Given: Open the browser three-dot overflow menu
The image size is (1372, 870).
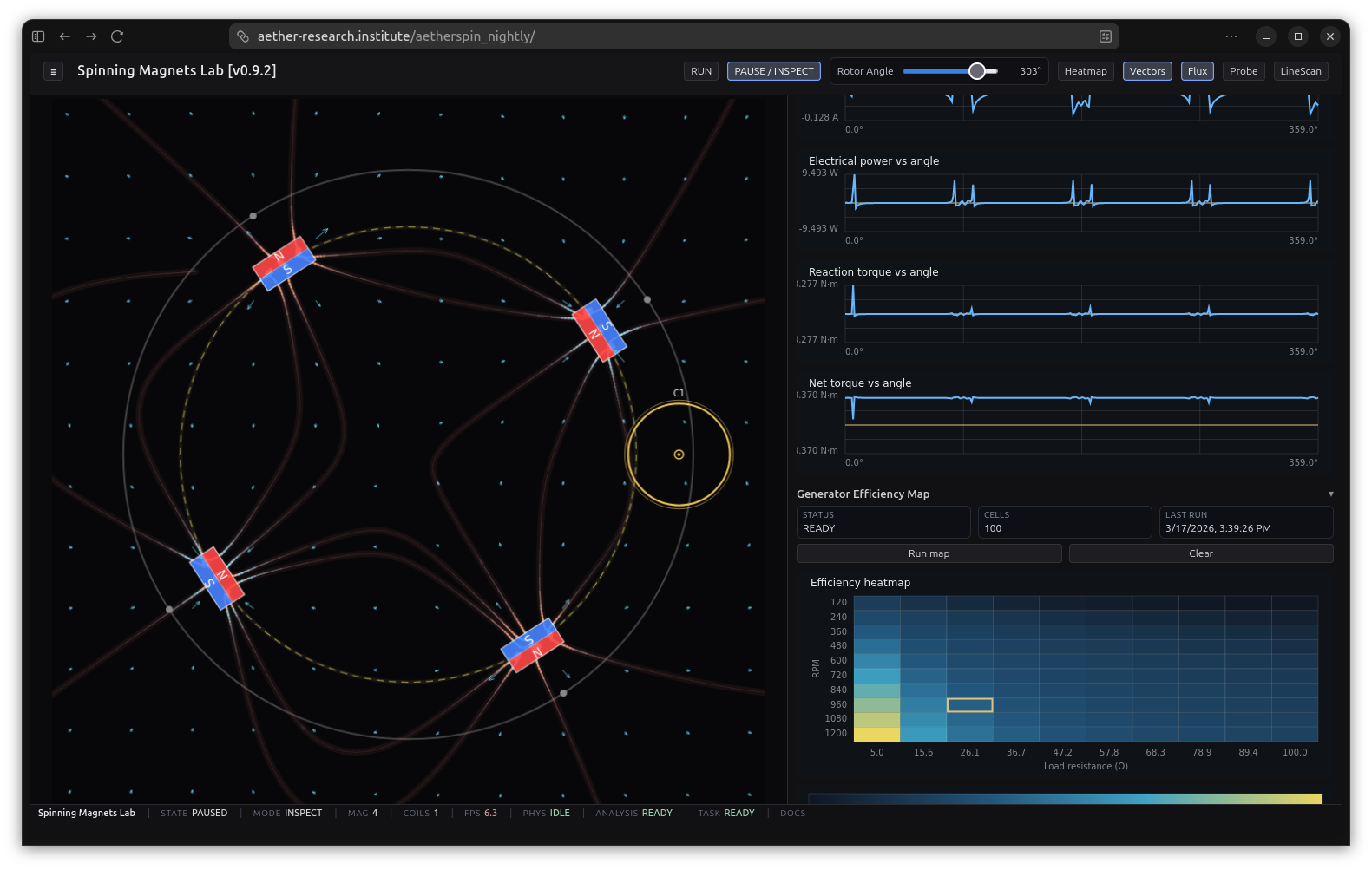Looking at the screenshot, I should pos(1231,36).
